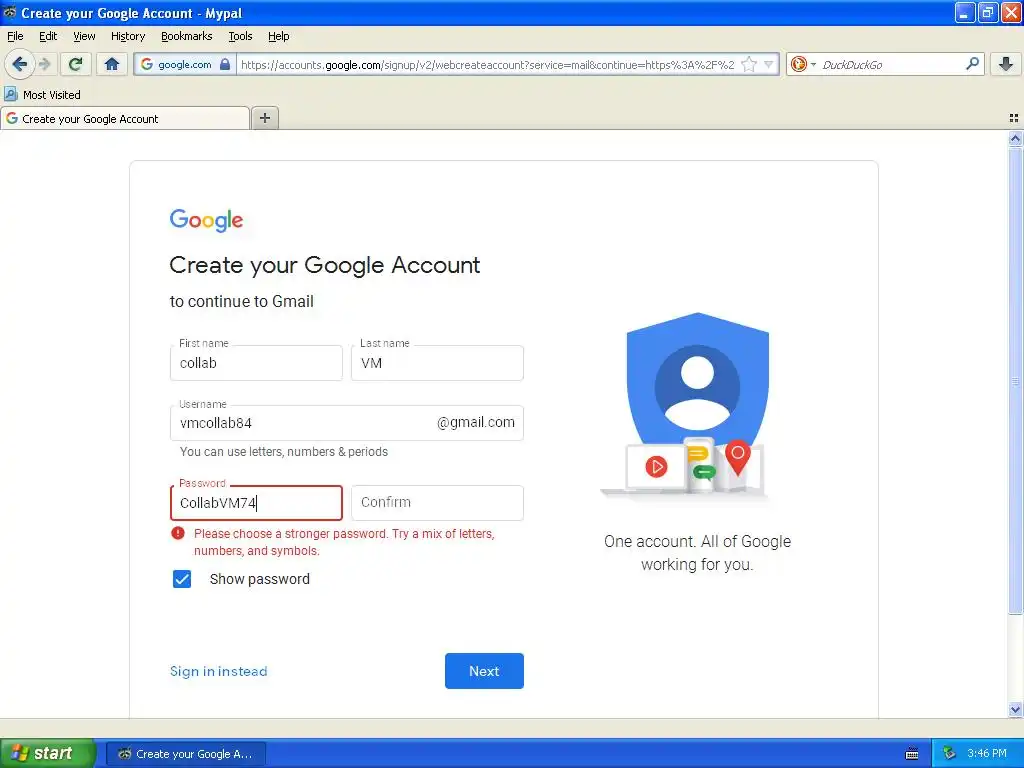Bookmark this page with the star icon
The image size is (1024, 768).
click(x=749, y=64)
